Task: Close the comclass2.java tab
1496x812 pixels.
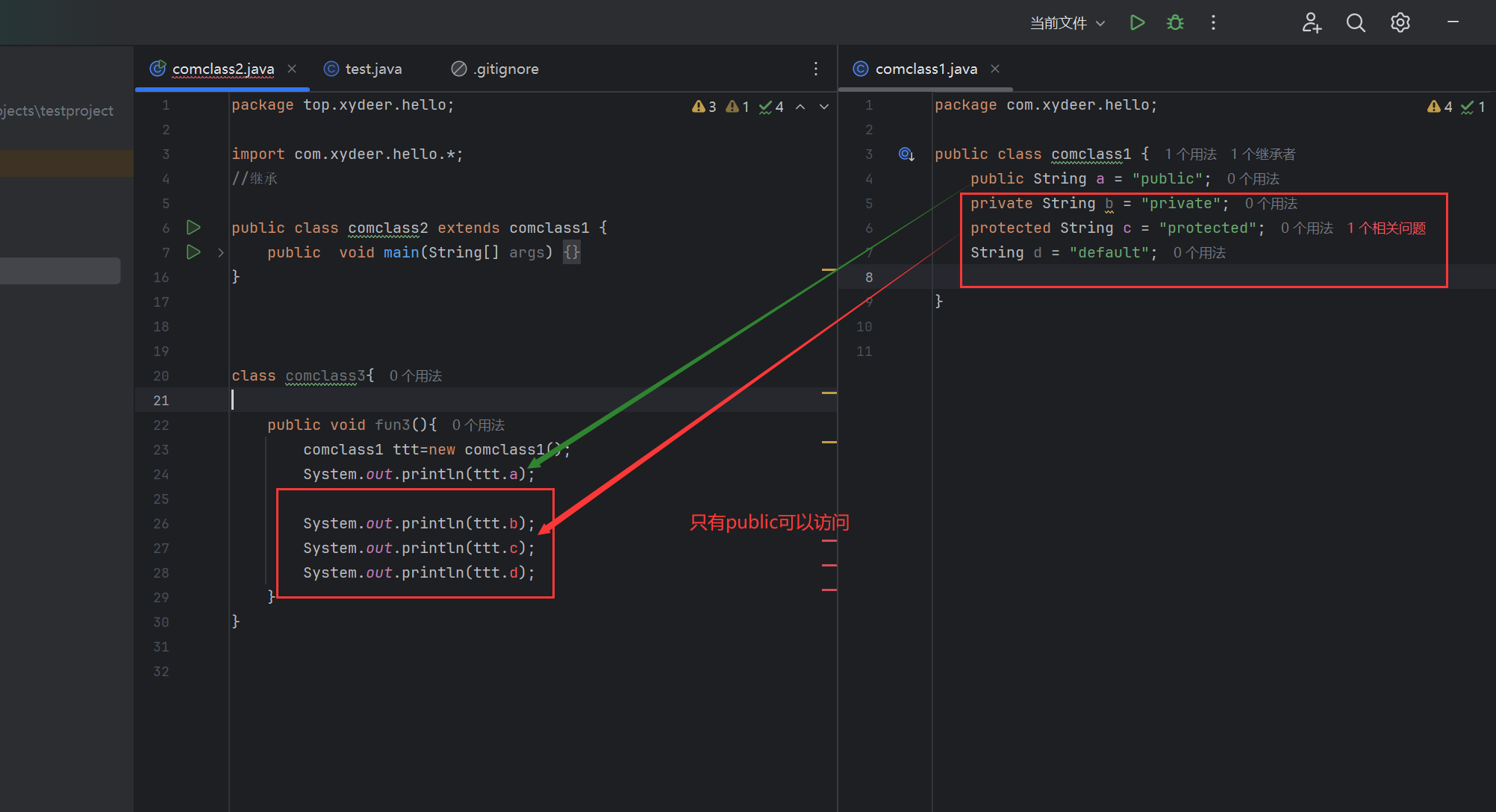Action: 292,69
